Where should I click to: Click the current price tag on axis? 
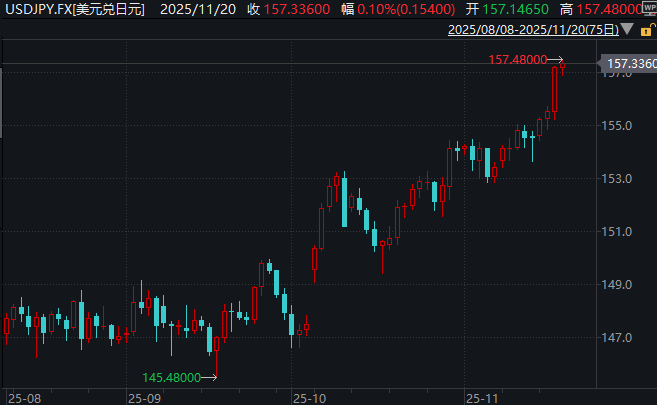(x=629, y=63)
